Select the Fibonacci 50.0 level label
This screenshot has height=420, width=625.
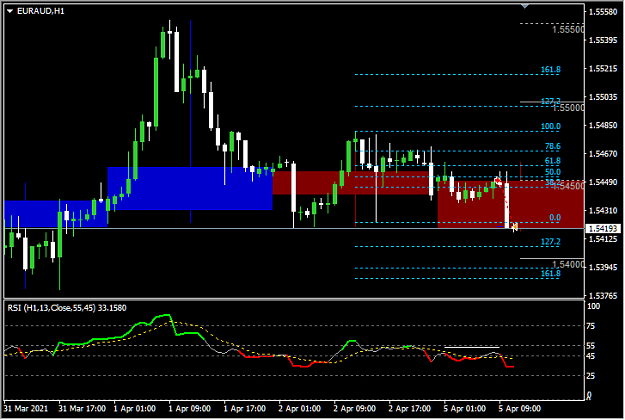(552, 172)
